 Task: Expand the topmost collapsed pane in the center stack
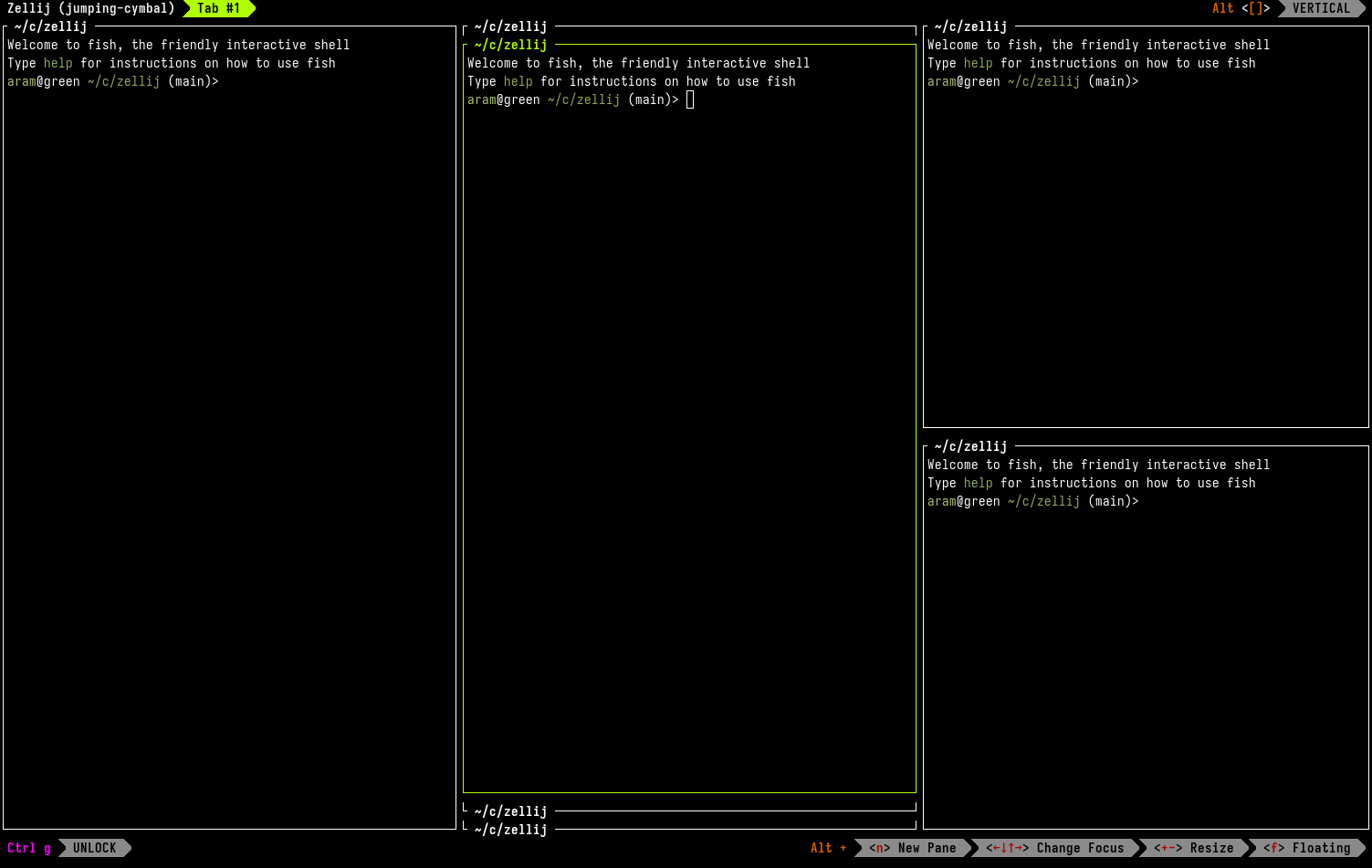[x=689, y=26]
